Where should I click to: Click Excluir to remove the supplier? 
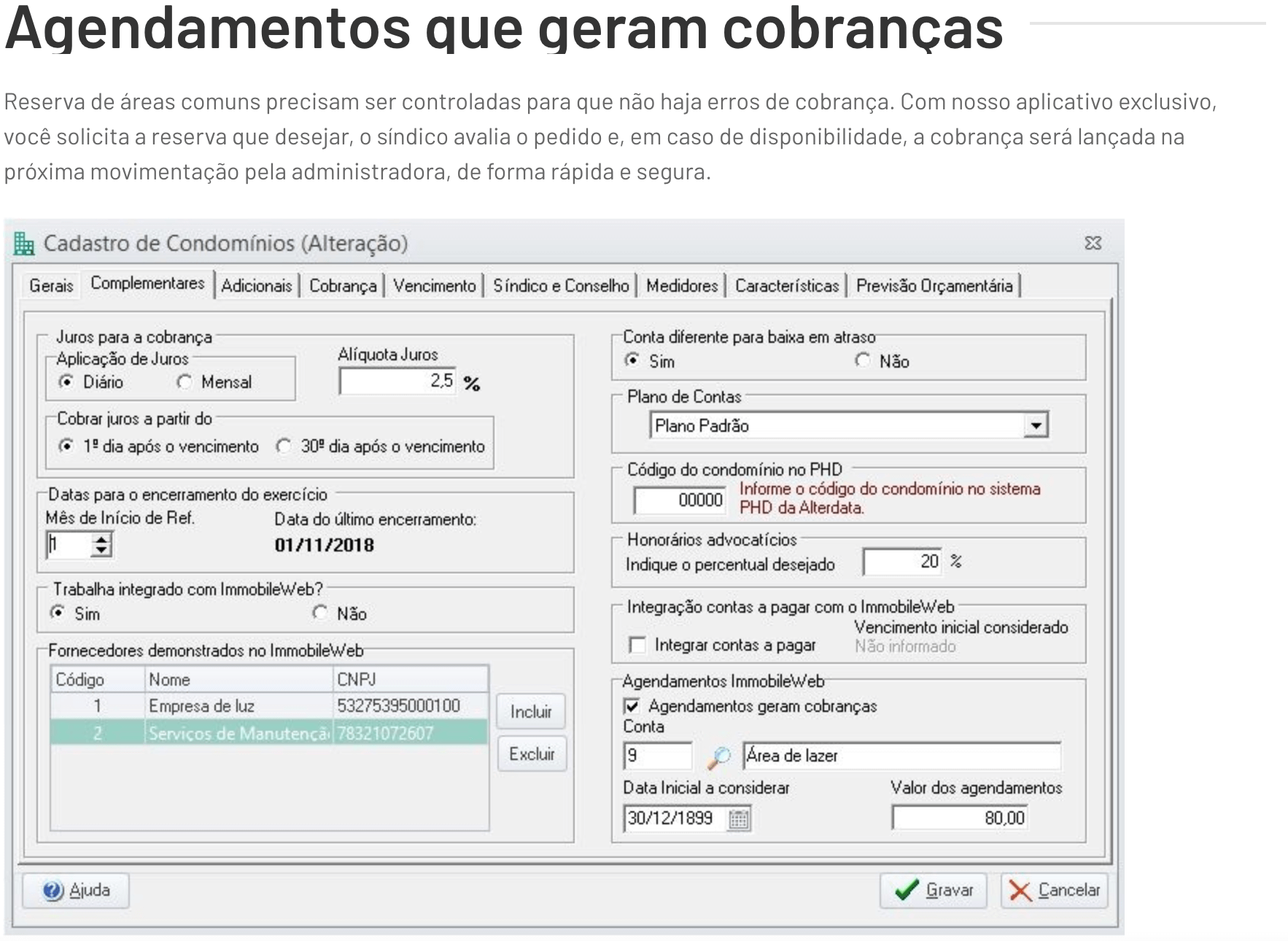531,754
